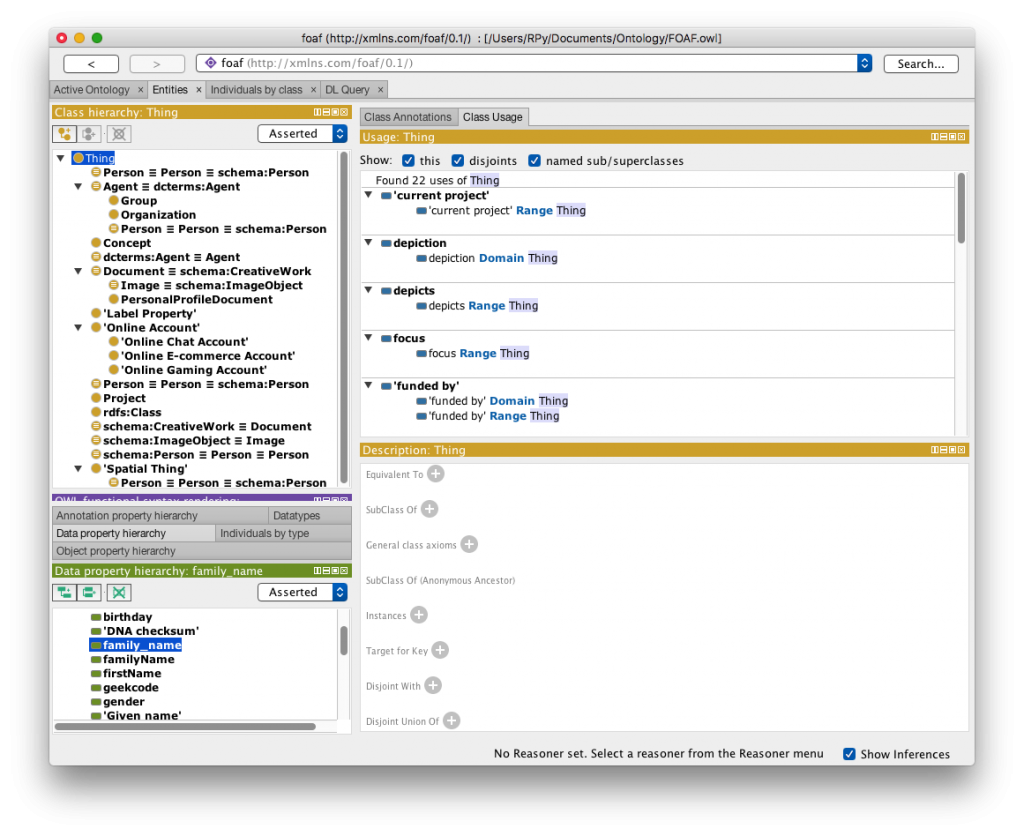Add a General class axiom
Screen dimensions: 1024x836
click(x=469, y=544)
